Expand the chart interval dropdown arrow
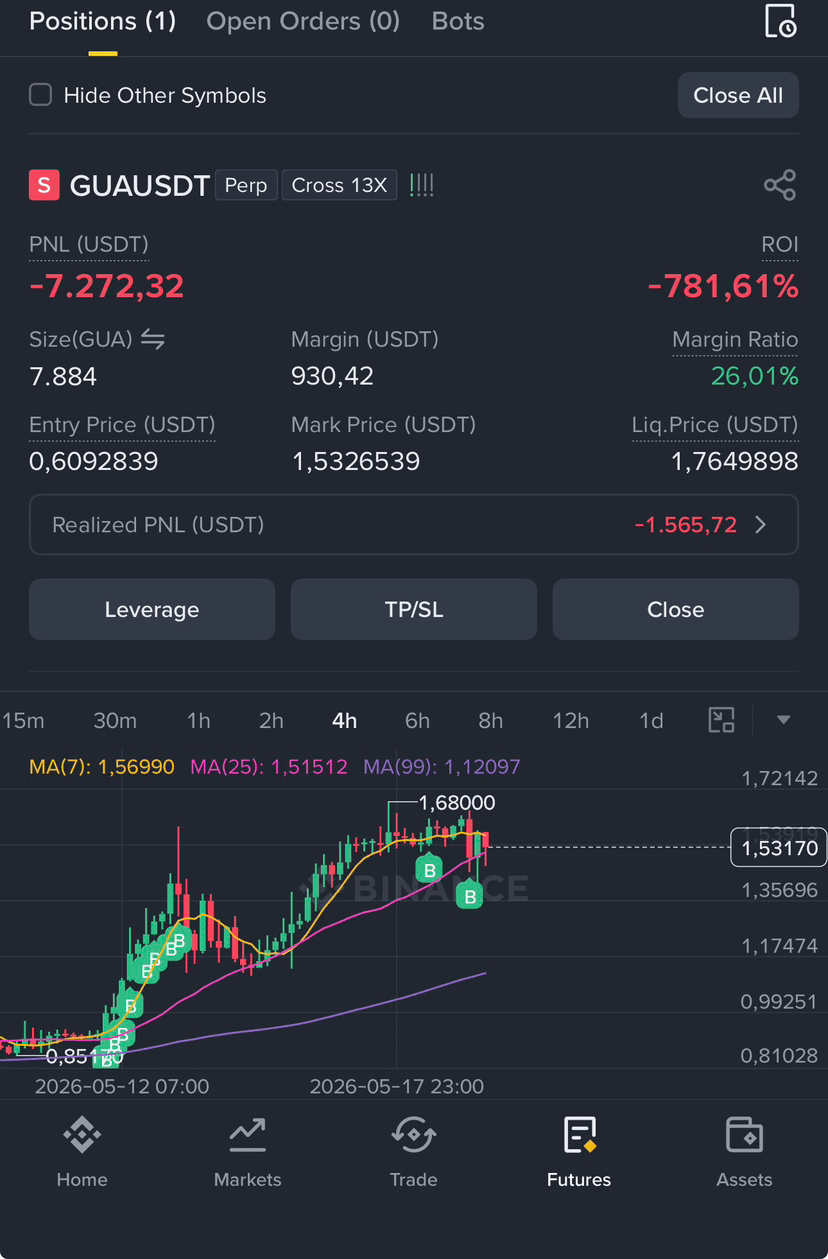This screenshot has width=828, height=1259. pyautogui.click(x=784, y=720)
